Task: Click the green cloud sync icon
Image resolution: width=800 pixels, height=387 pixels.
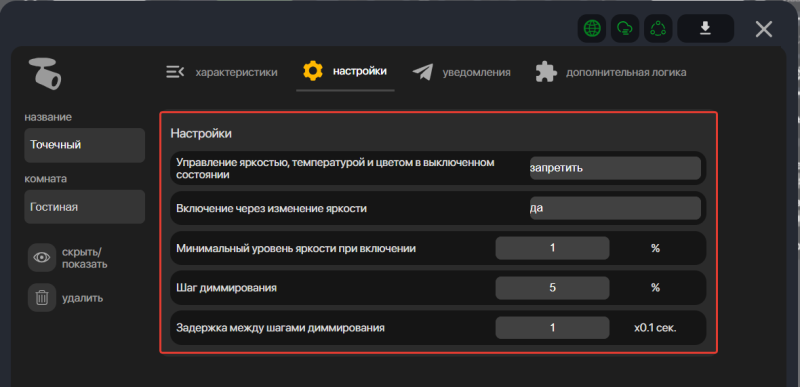Action: coord(625,29)
